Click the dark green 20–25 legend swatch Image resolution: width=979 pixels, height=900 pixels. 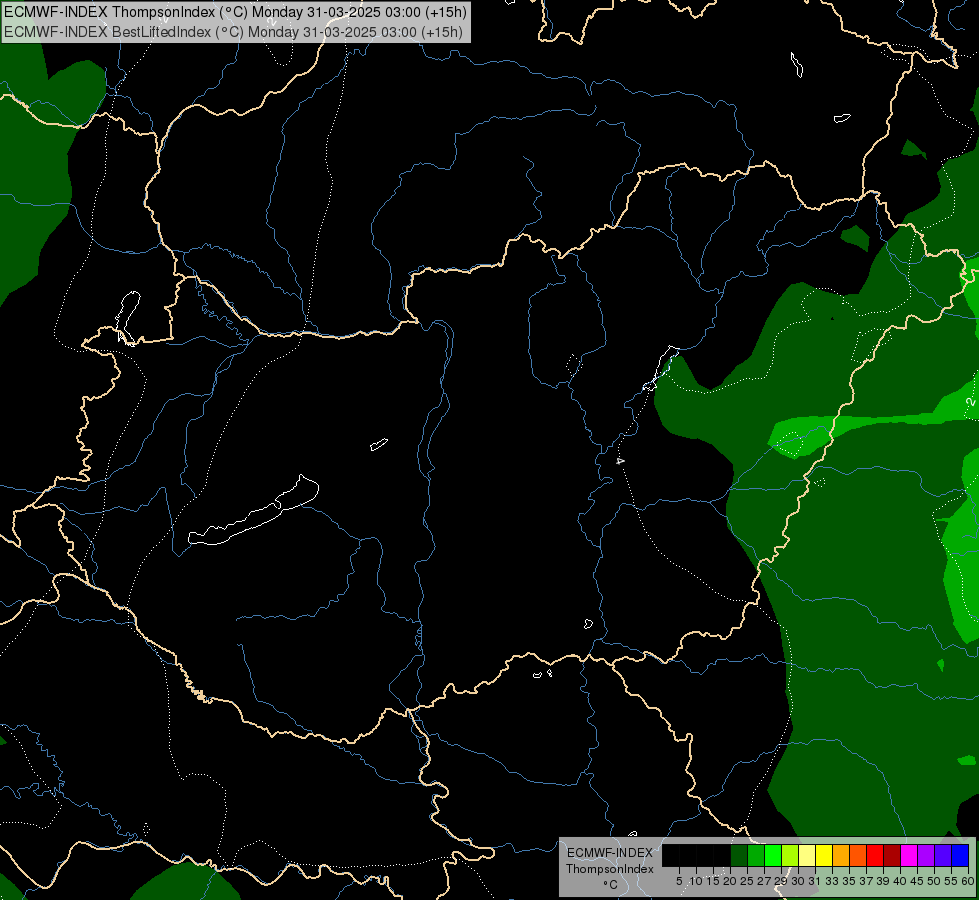click(739, 855)
